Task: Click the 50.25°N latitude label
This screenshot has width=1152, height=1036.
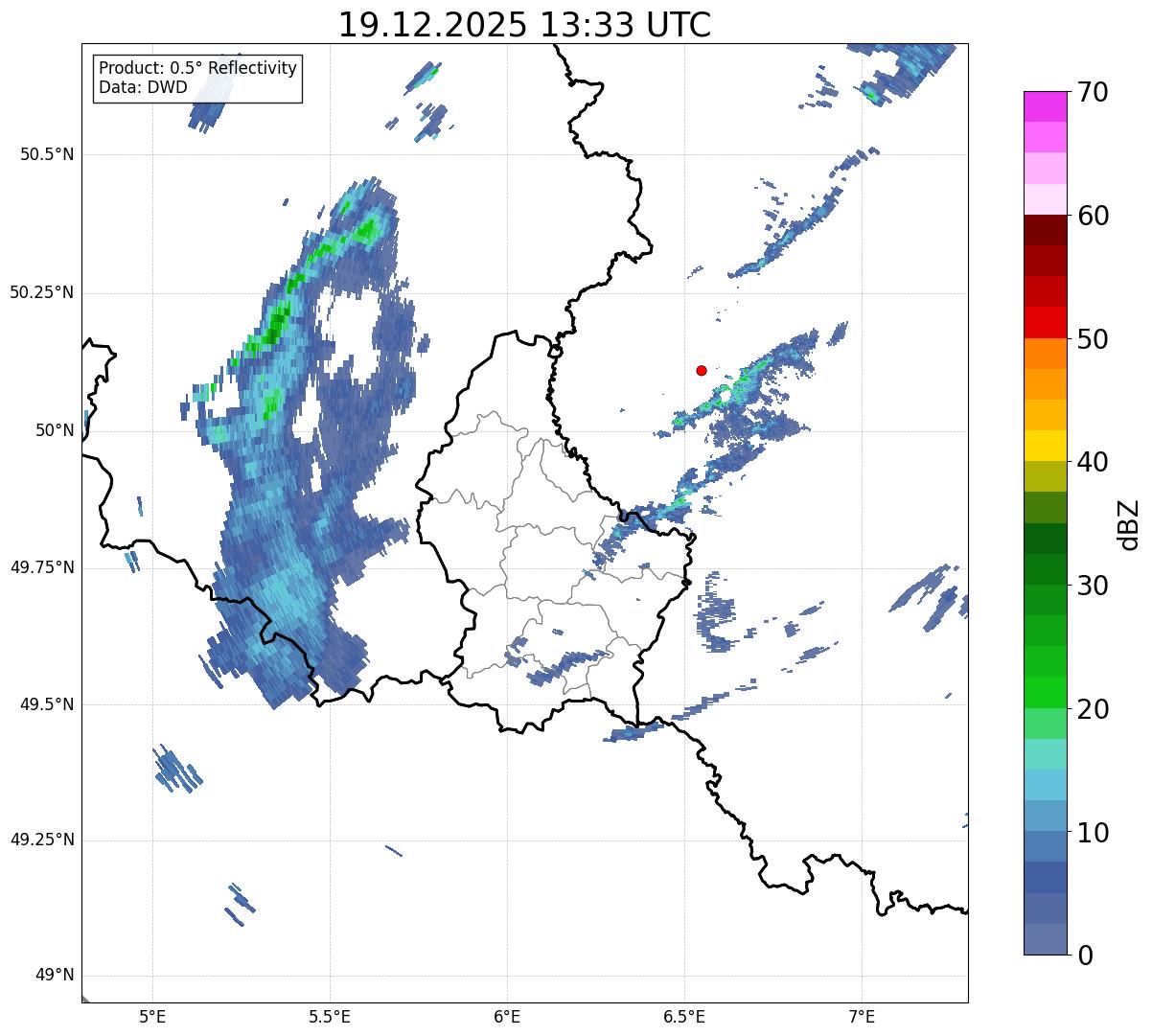Action: coord(42,292)
